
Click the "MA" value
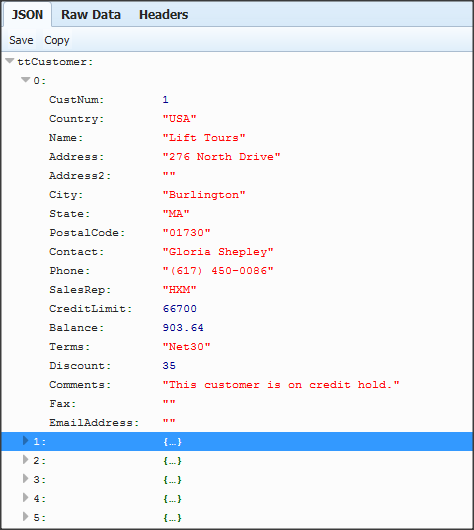coord(176,214)
